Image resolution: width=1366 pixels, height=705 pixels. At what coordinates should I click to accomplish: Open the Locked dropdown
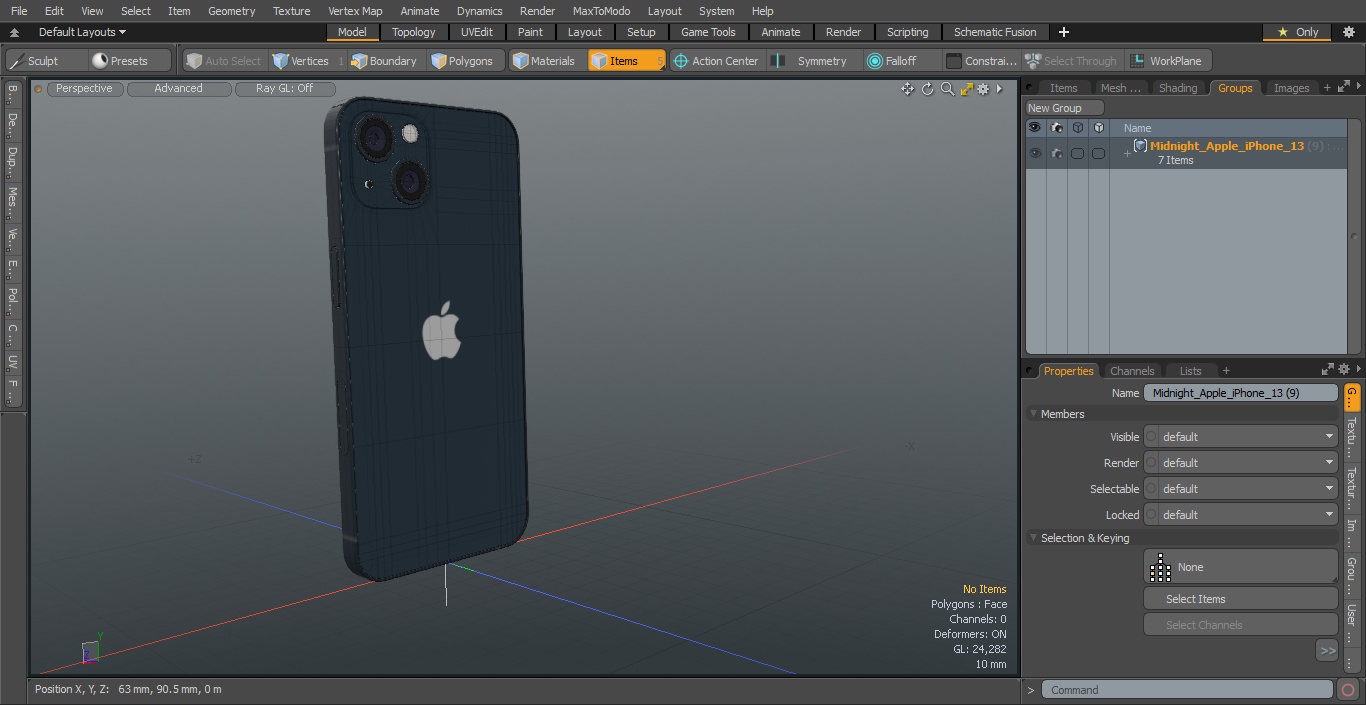(1240, 515)
